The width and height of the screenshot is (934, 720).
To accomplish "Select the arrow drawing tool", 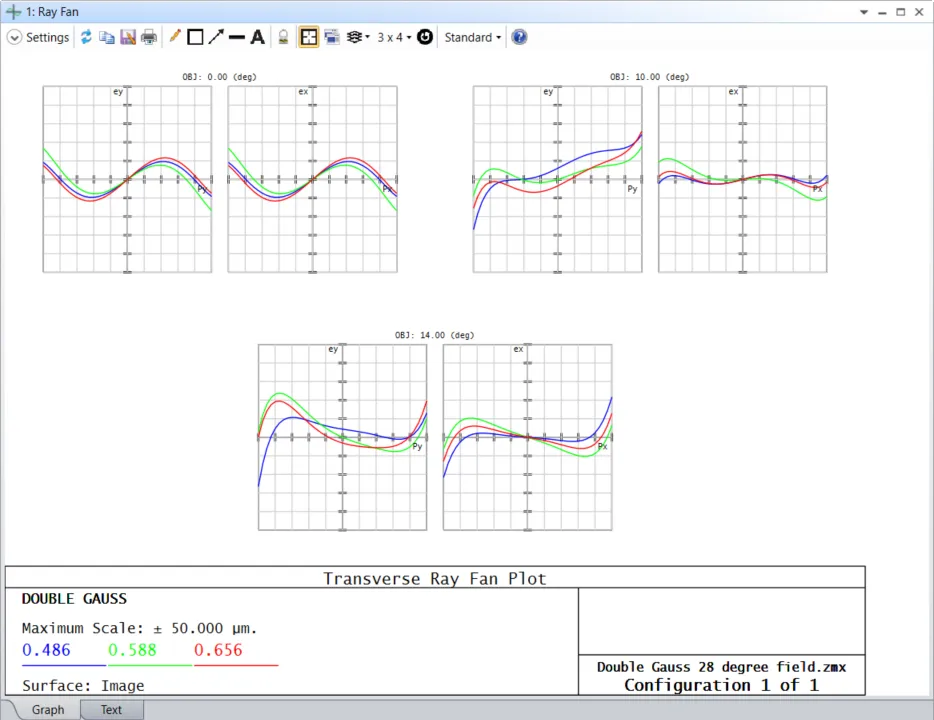I will (x=216, y=37).
